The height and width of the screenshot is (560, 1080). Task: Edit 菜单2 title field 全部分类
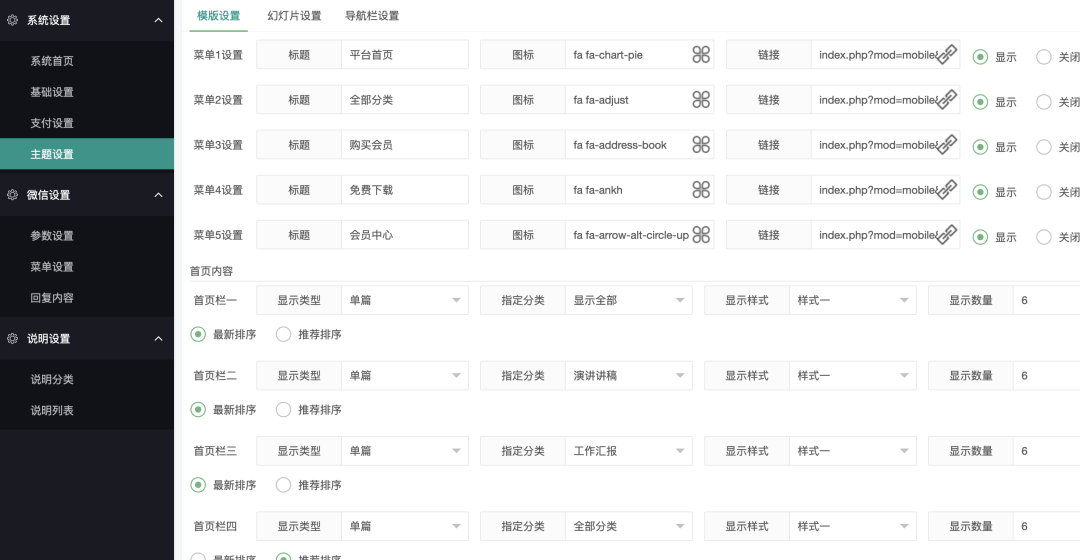[x=404, y=100]
